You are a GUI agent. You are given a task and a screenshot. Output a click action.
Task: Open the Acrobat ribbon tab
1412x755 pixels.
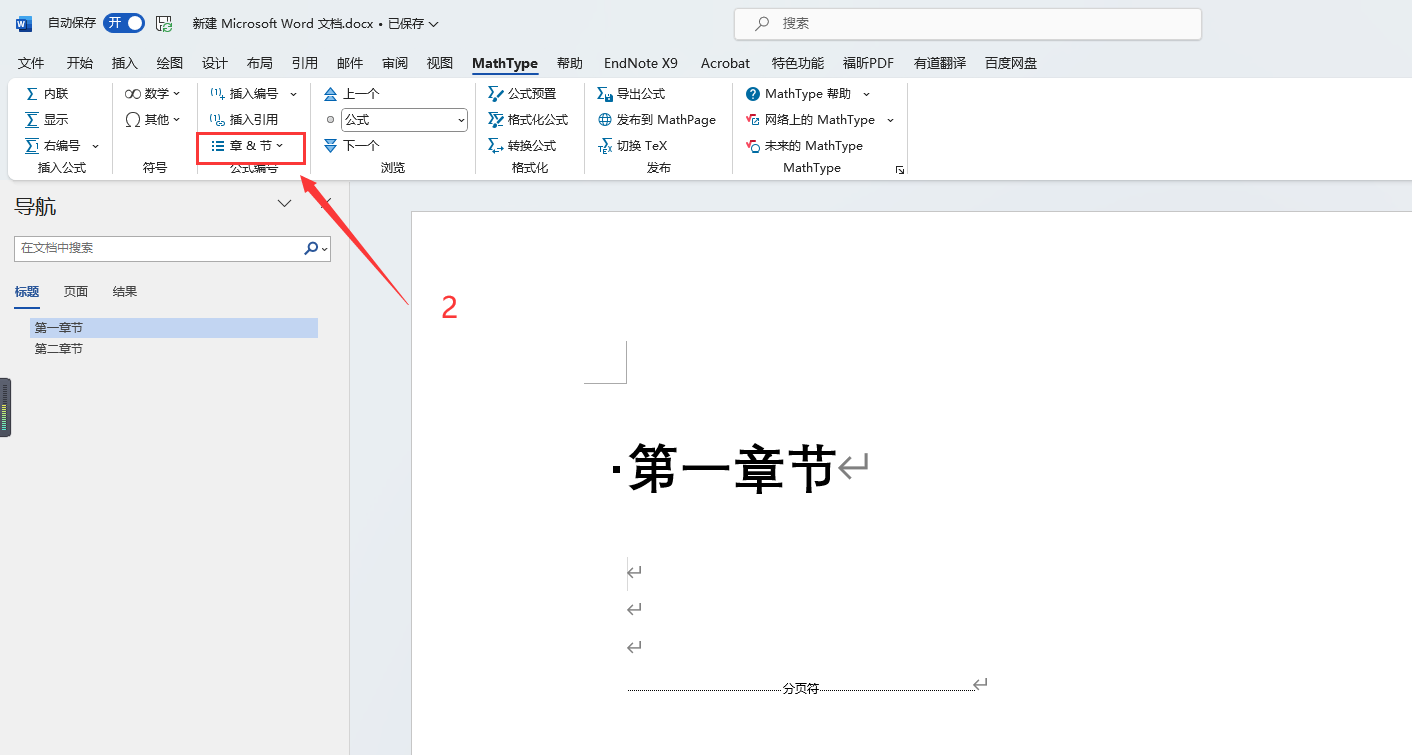coord(725,63)
